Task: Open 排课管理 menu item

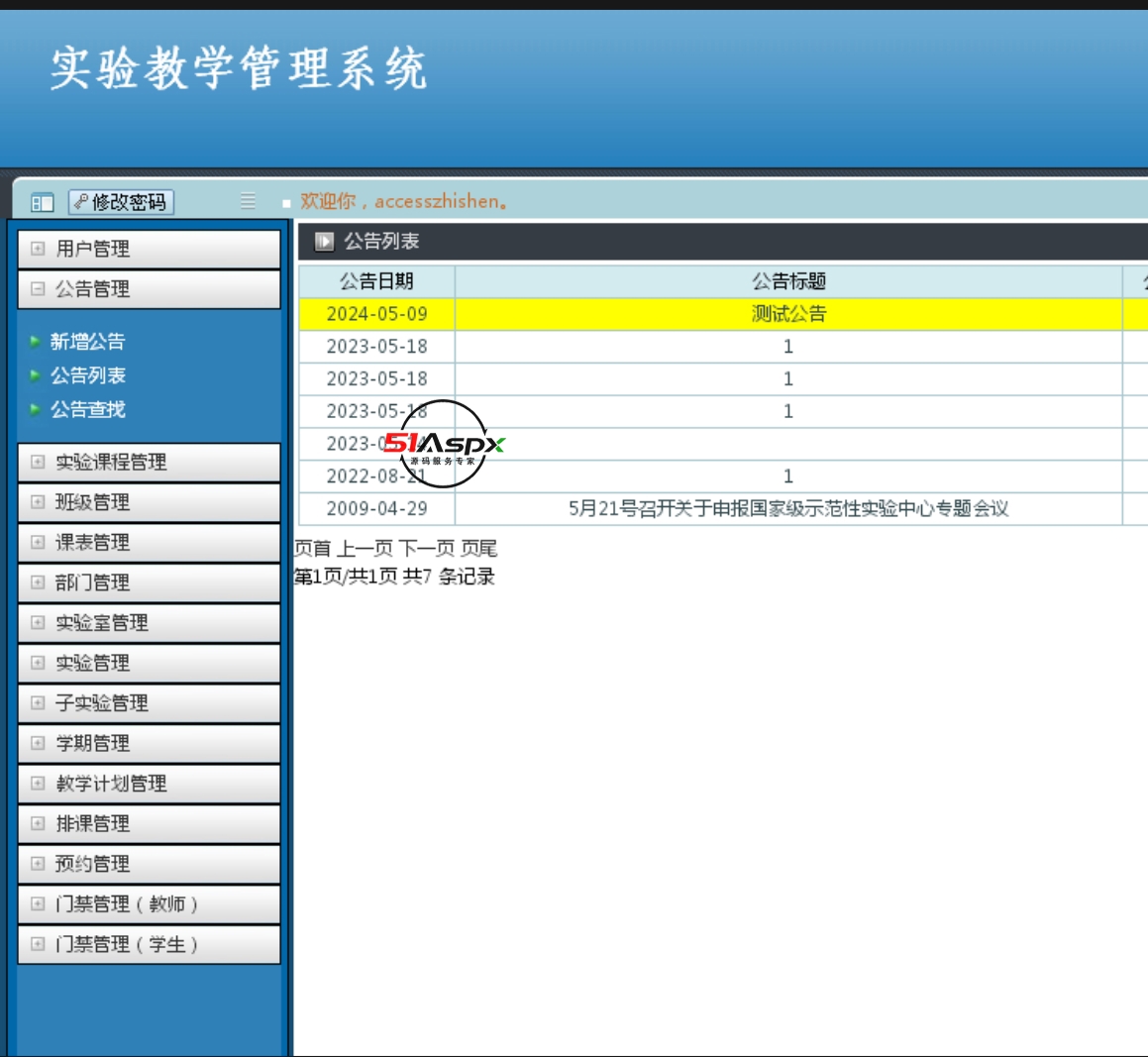Action: click(x=150, y=824)
